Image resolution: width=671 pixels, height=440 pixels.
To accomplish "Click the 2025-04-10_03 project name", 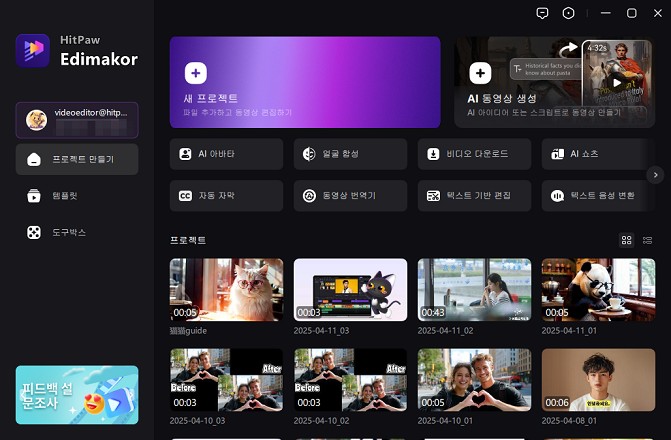I will click(197, 421).
